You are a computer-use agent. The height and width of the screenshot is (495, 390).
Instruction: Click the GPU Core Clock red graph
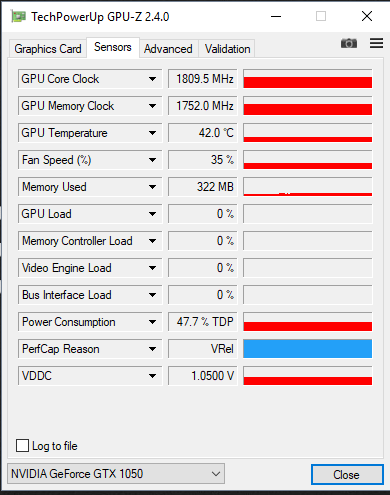308,79
